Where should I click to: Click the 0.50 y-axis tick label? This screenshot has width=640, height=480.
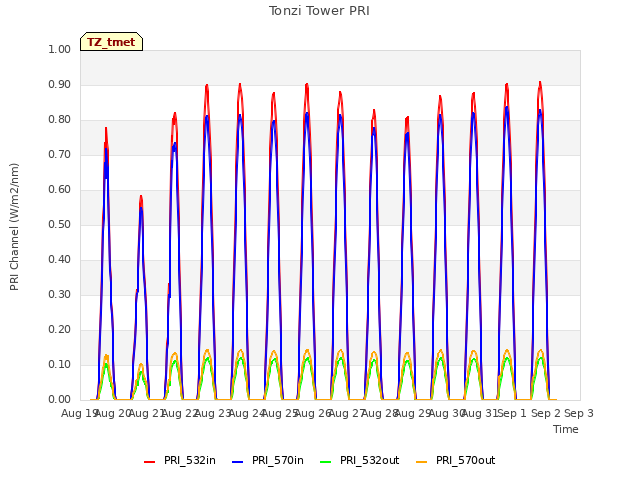click(x=60, y=224)
